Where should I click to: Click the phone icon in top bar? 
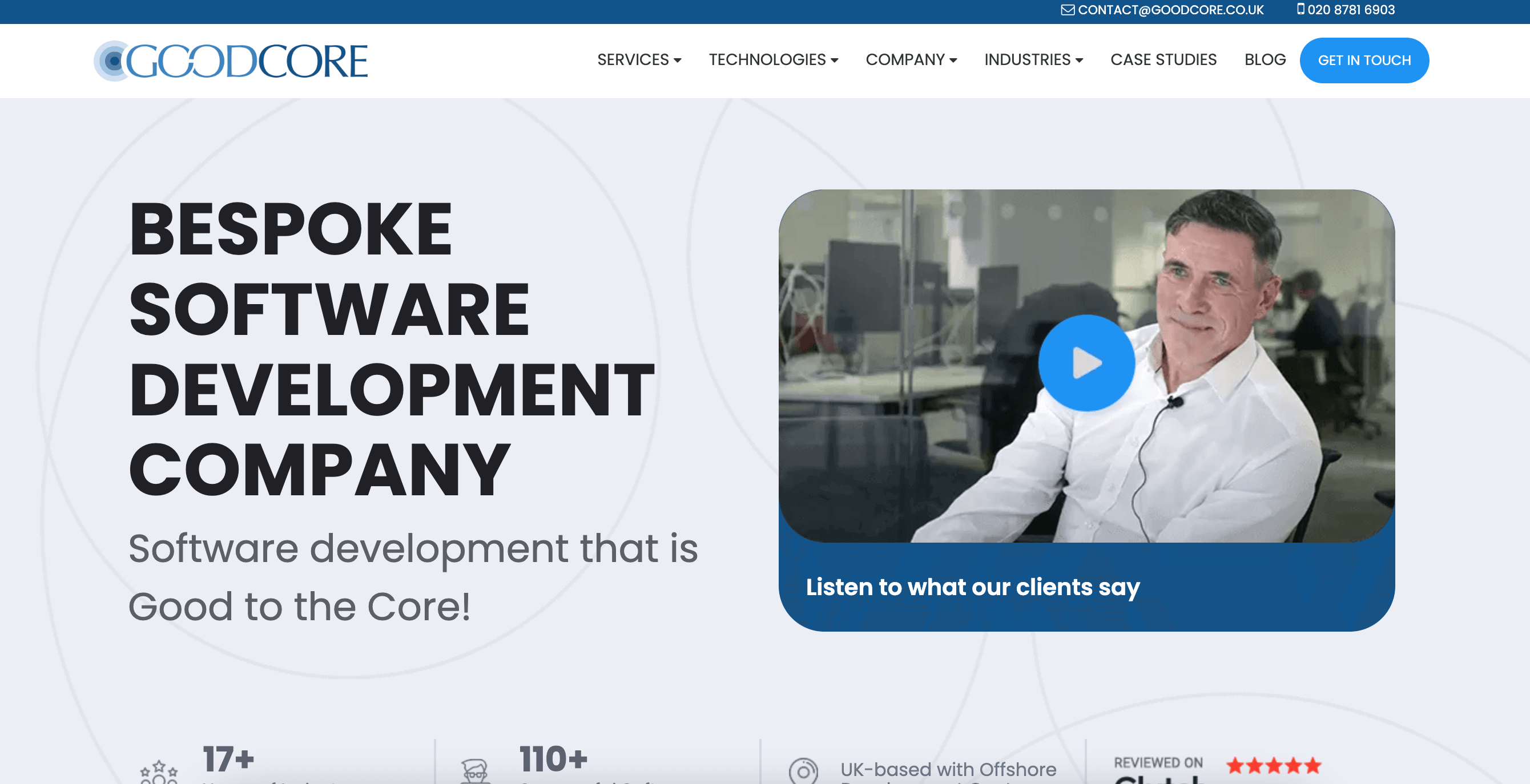1300,9
